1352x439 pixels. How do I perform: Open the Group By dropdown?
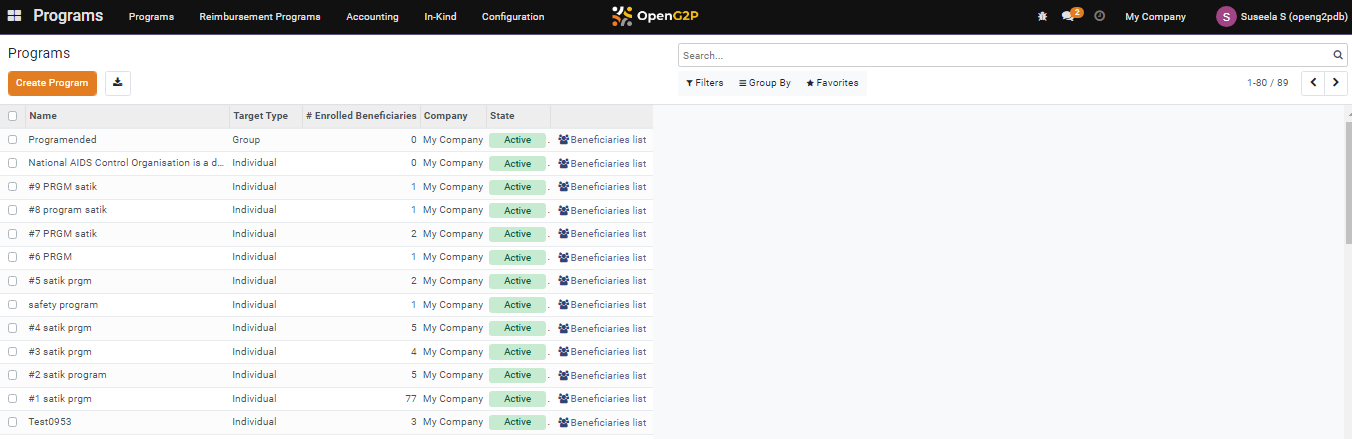click(765, 83)
